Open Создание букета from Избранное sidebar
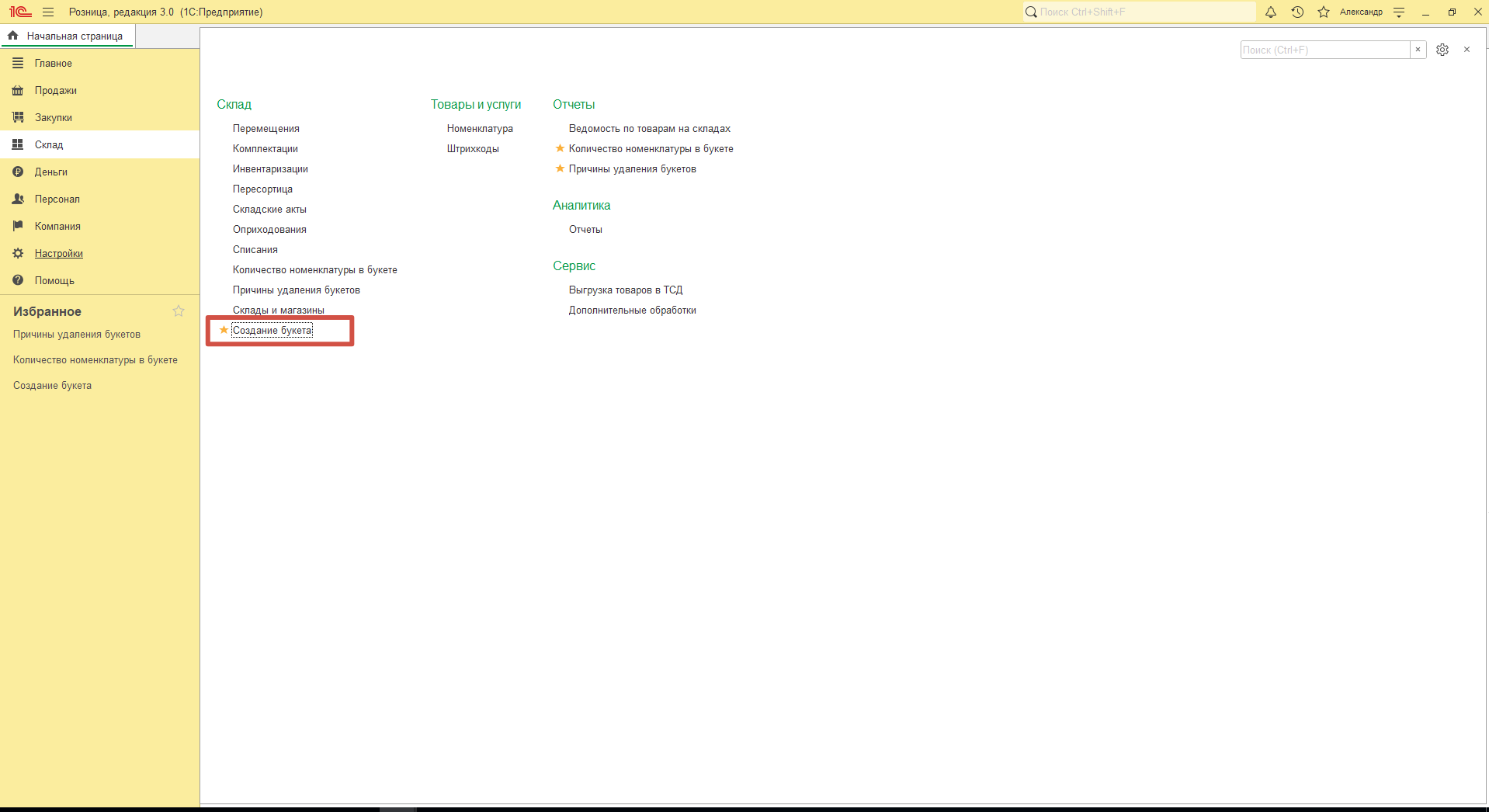This screenshot has height=812, width=1489. pos(52,386)
